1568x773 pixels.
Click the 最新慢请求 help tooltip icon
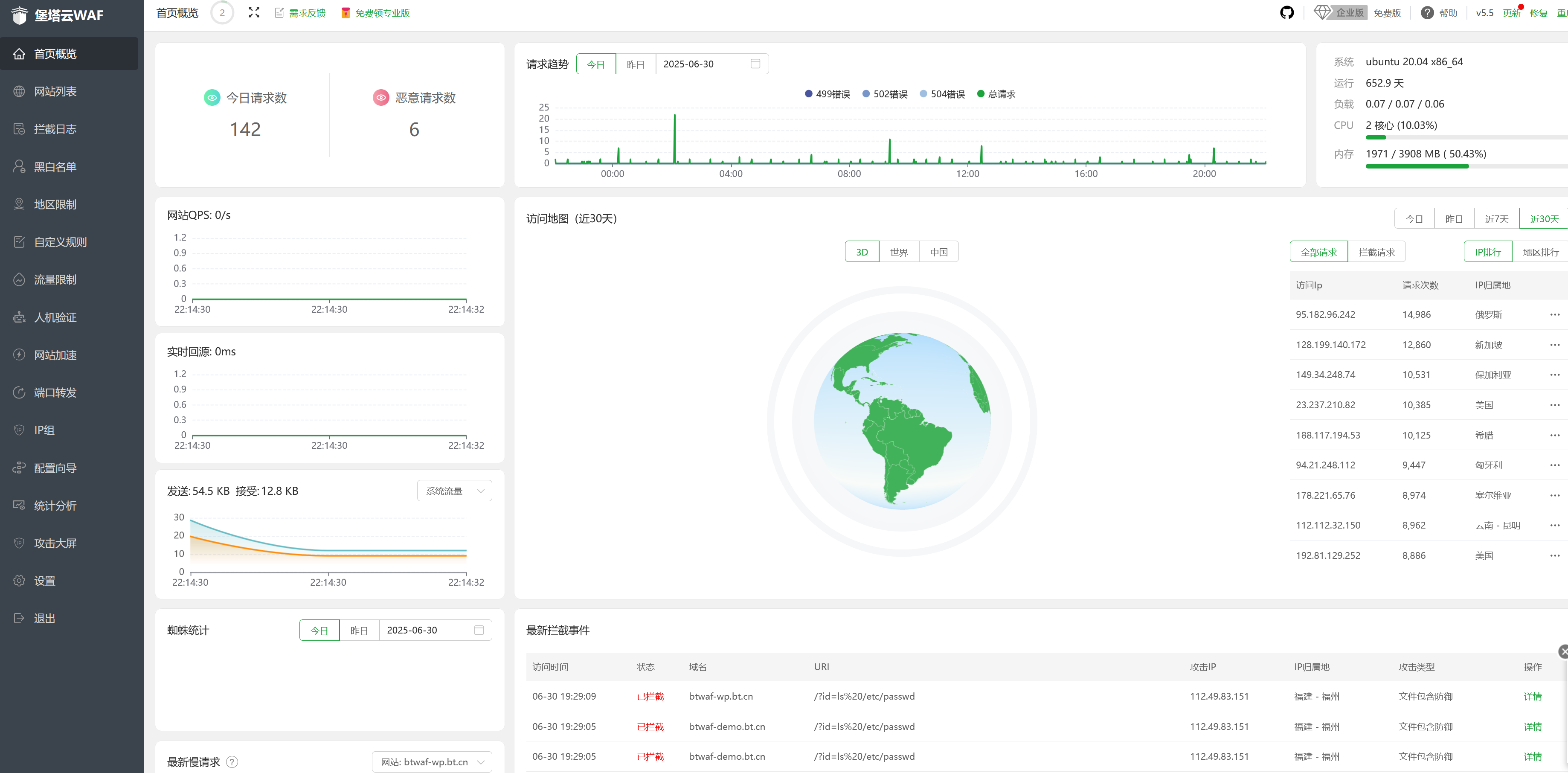tap(232, 762)
